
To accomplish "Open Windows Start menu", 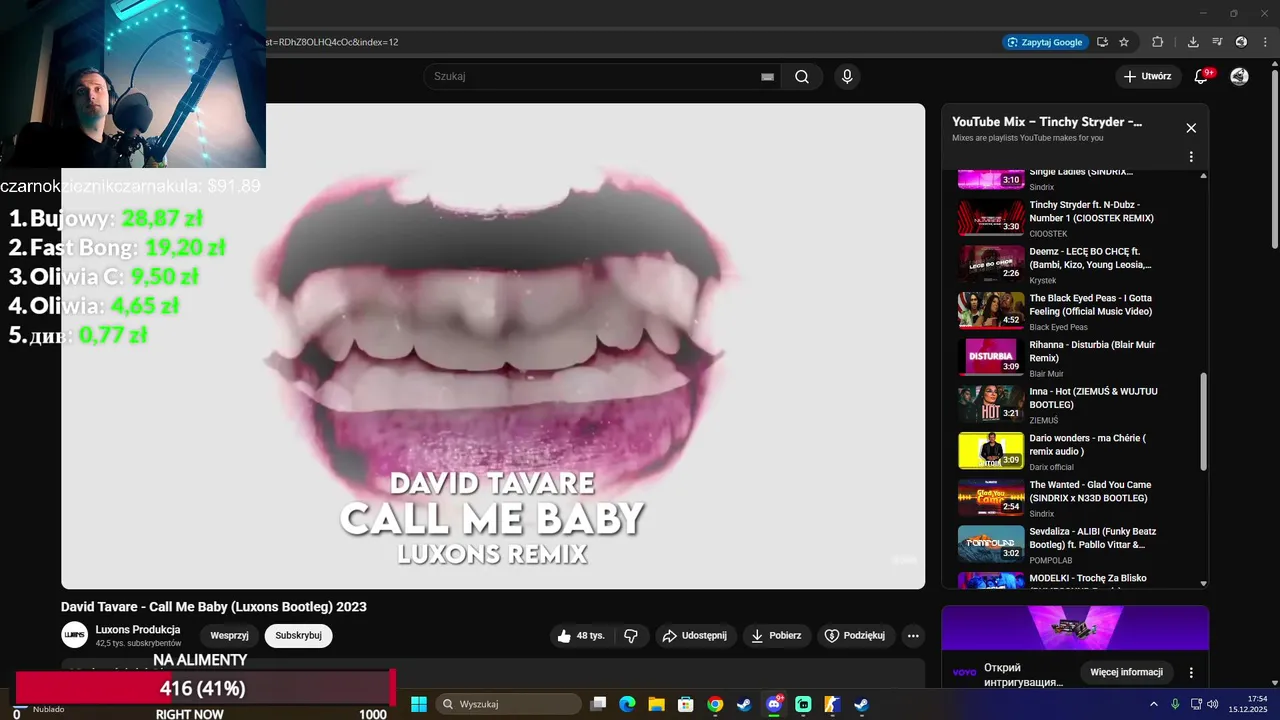I will [x=419, y=704].
